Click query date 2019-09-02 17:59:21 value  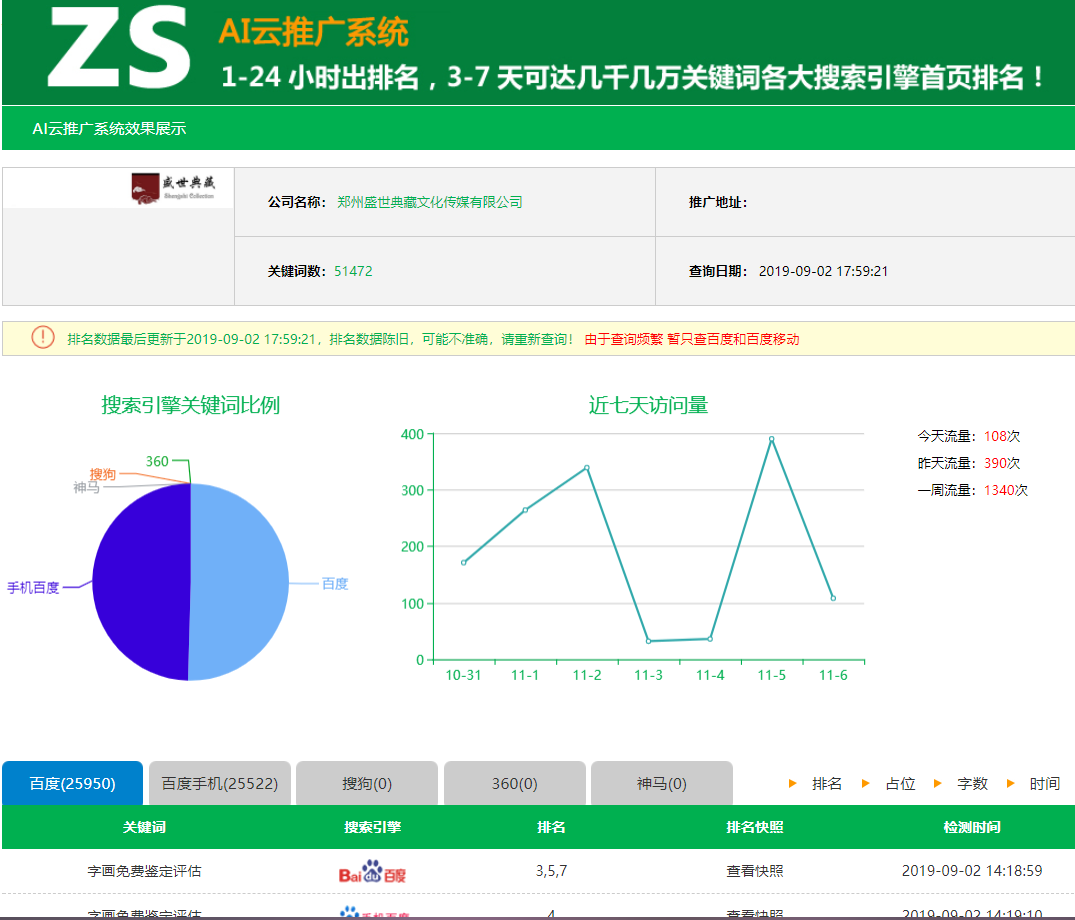tap(823, 271)
